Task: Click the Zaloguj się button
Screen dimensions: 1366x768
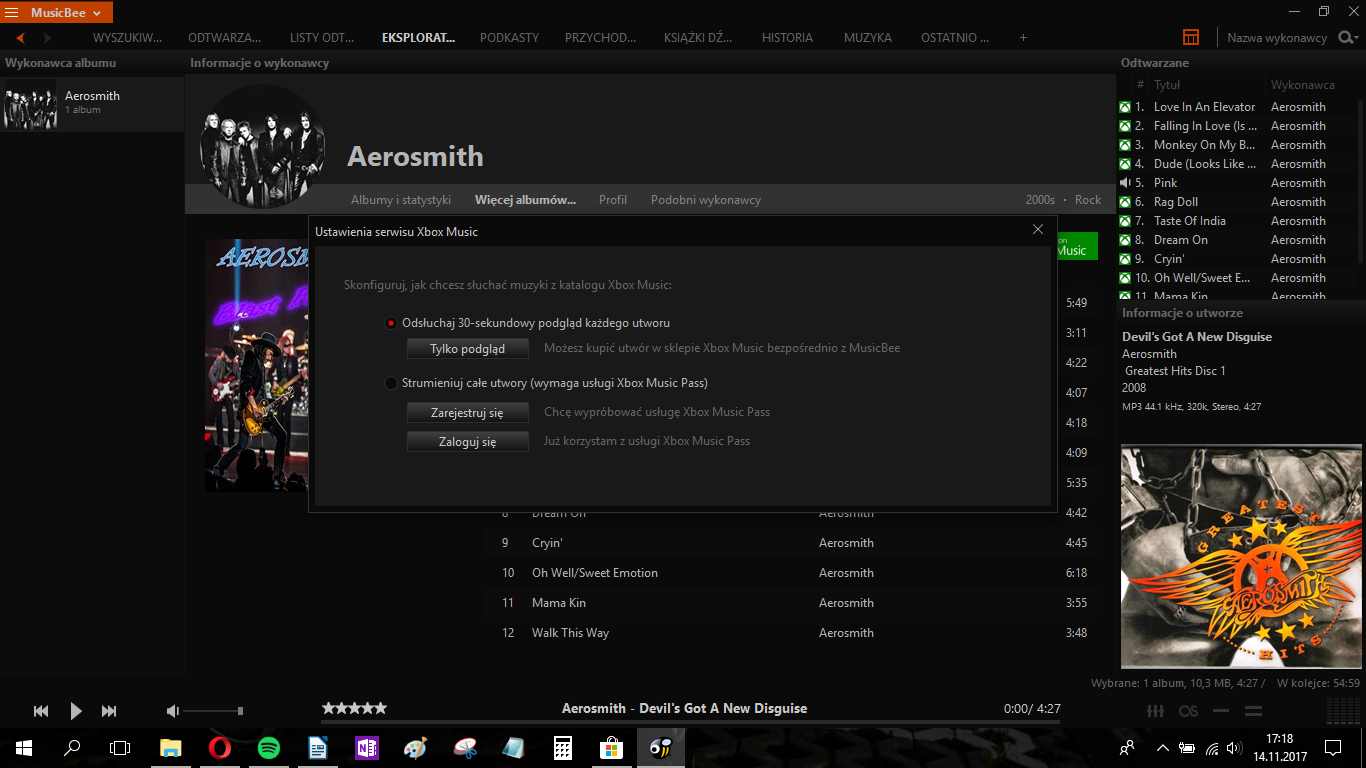Action: coord(467,441)
